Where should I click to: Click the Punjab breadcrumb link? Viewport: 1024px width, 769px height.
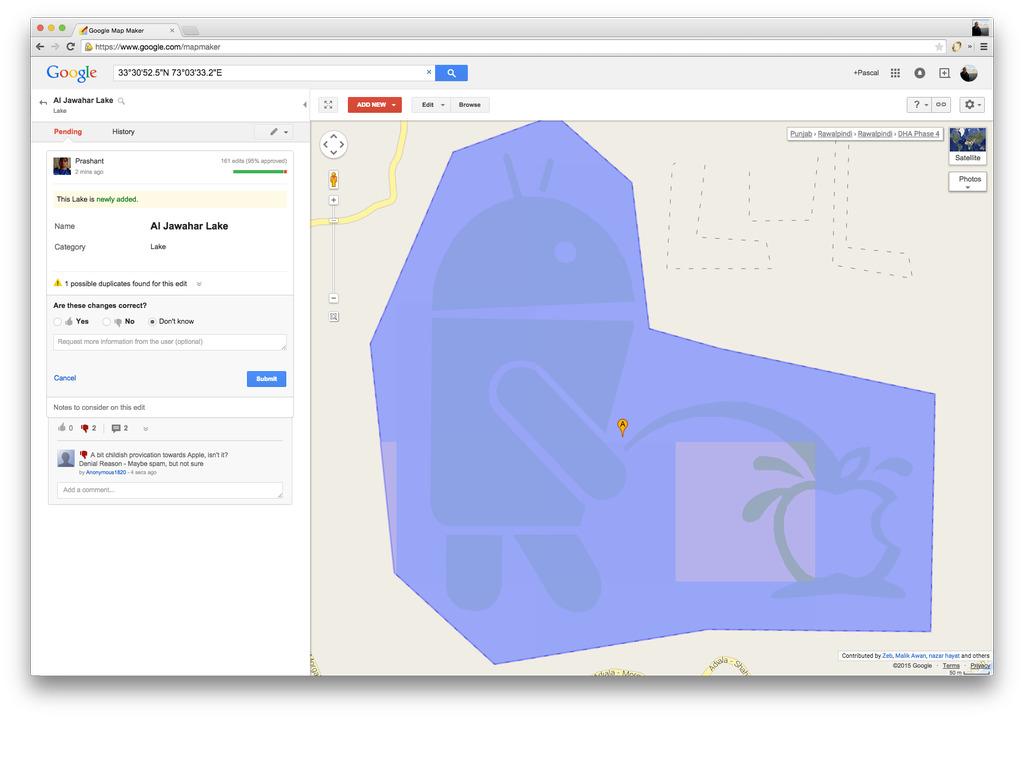[801, 134]
